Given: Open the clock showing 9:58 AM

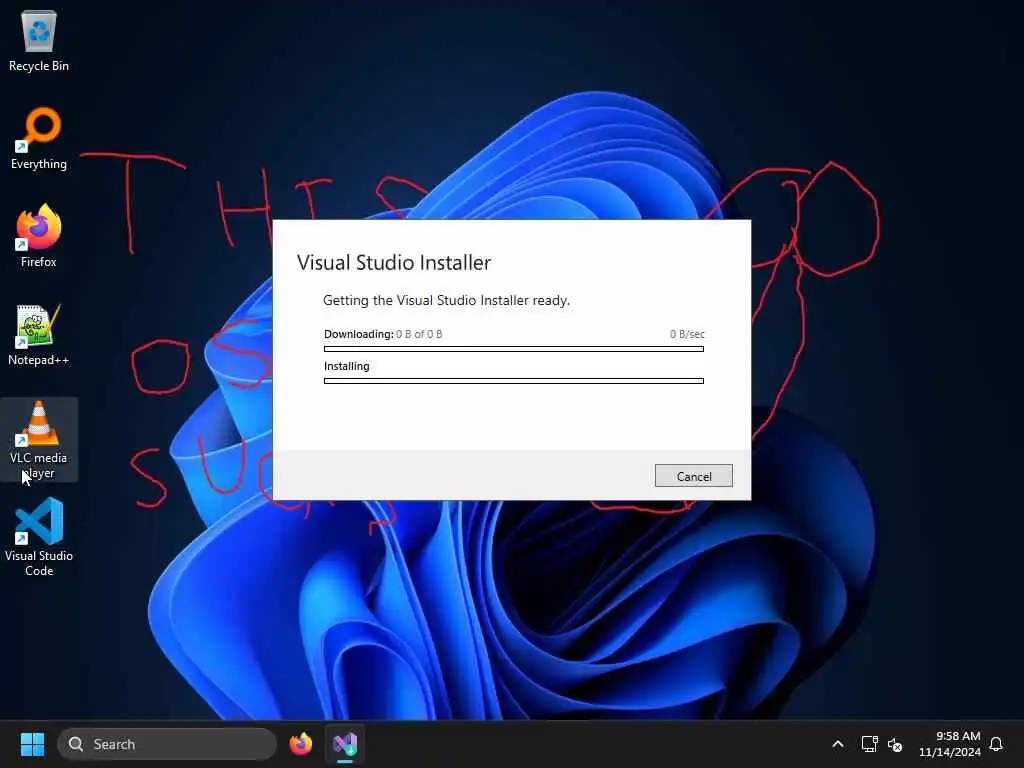Looking at the screenshot, I should pos(950,744).
